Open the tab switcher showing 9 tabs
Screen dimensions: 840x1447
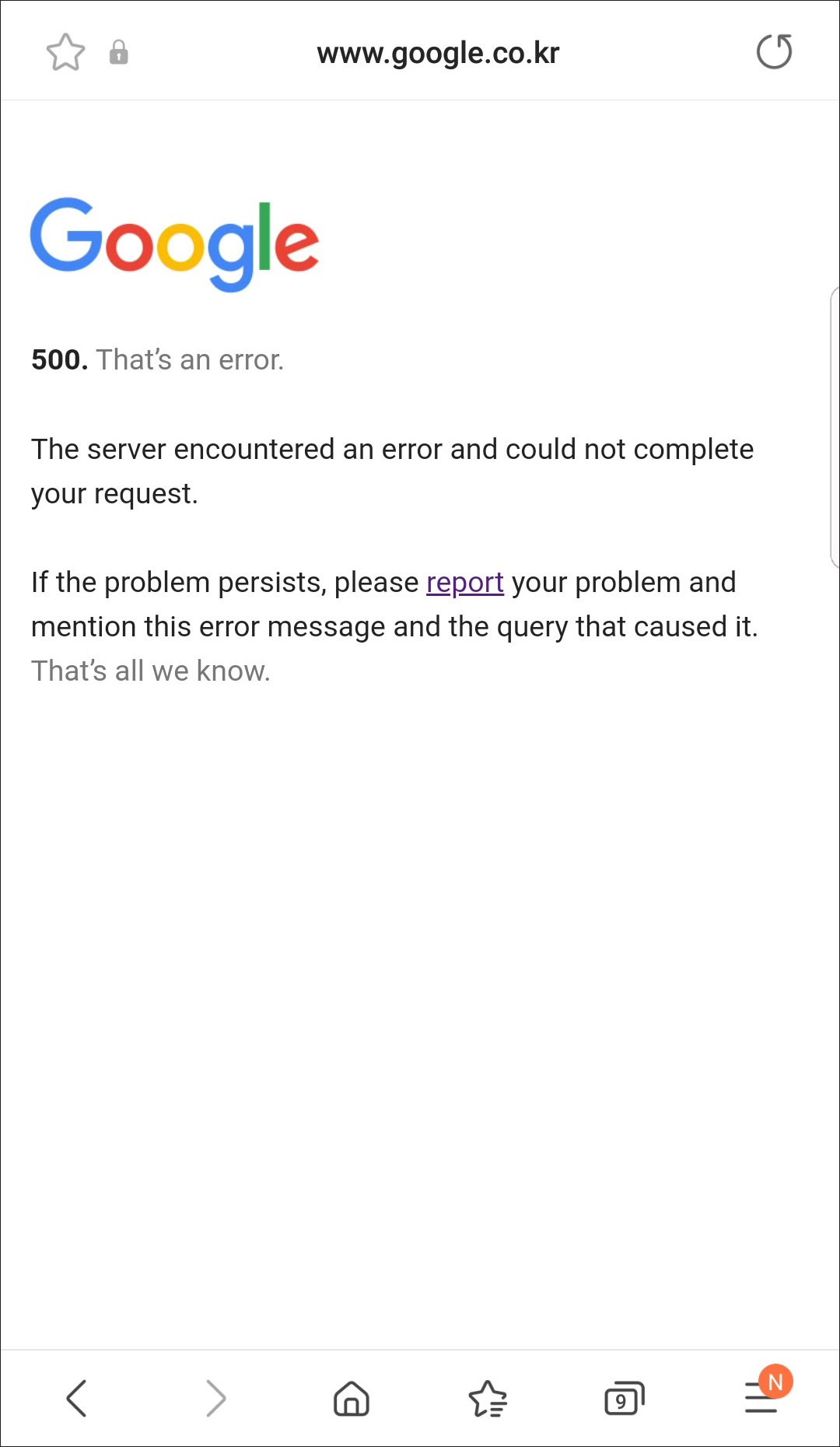tap(625, 1398)
